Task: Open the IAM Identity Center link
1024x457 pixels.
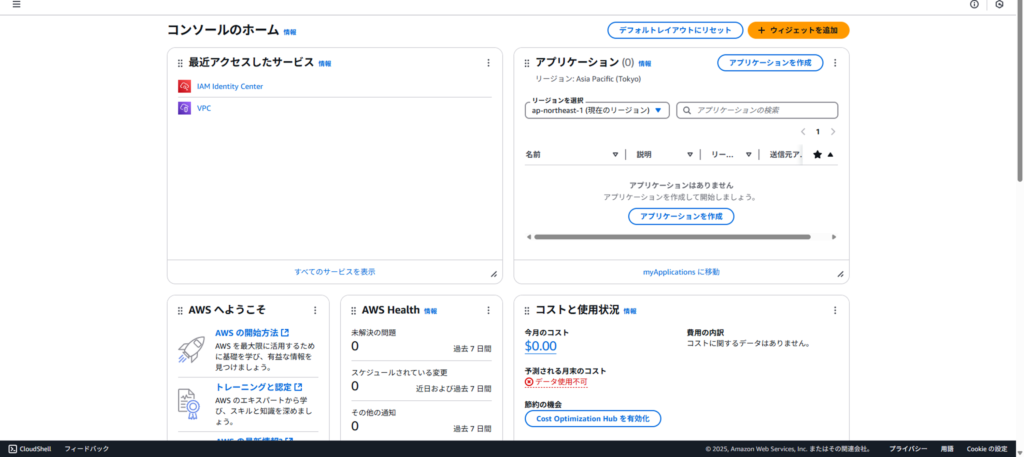Action: pos(230,86)
